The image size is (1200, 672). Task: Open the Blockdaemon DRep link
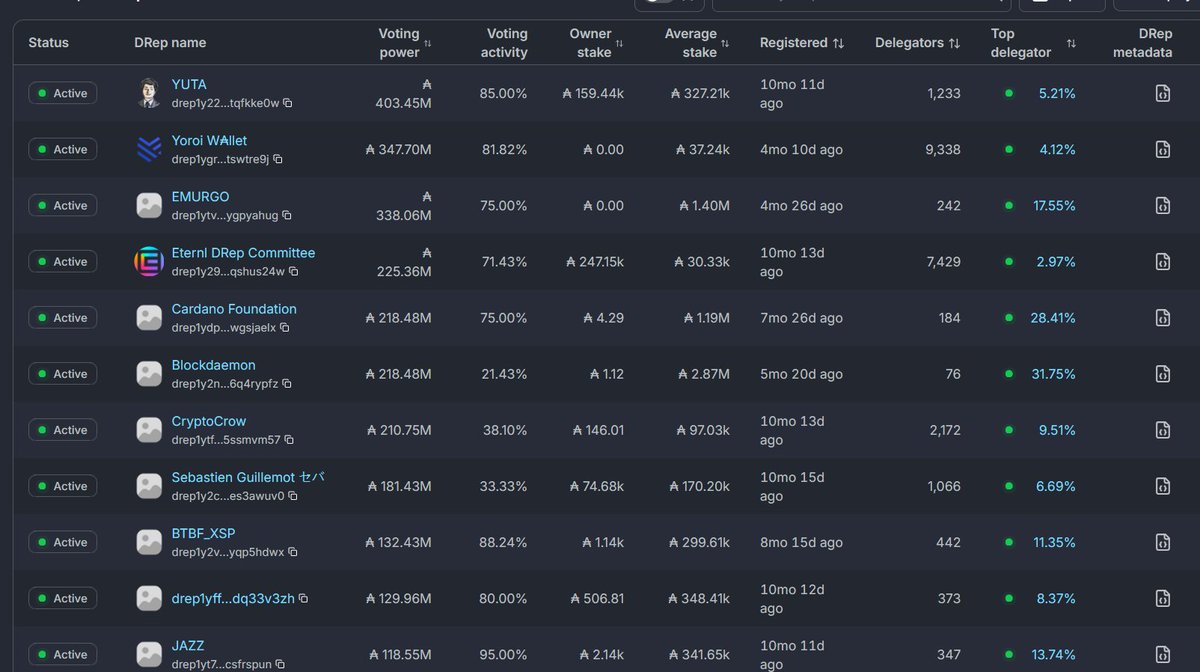213,365
